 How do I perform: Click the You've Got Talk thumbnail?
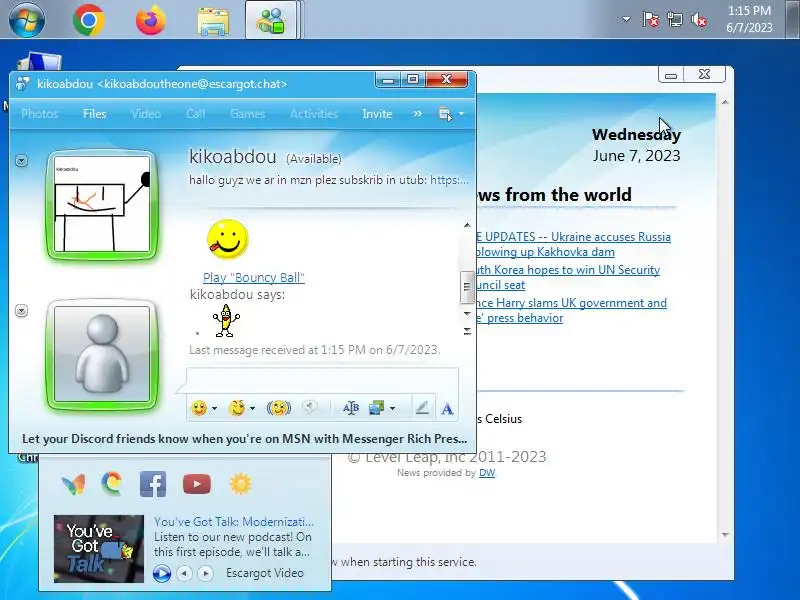coord(99,549)
